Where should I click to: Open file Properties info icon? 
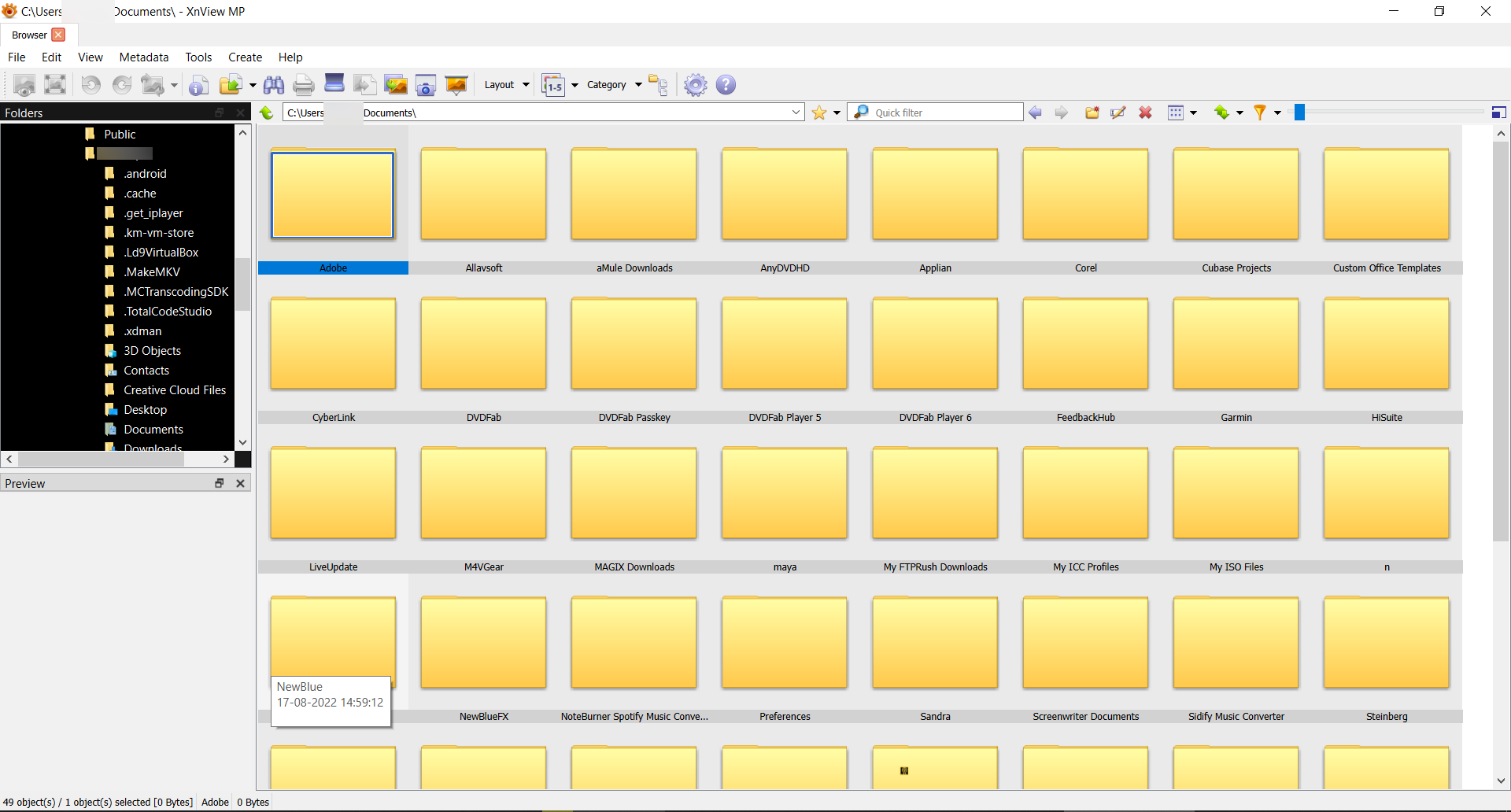(199, 85)
